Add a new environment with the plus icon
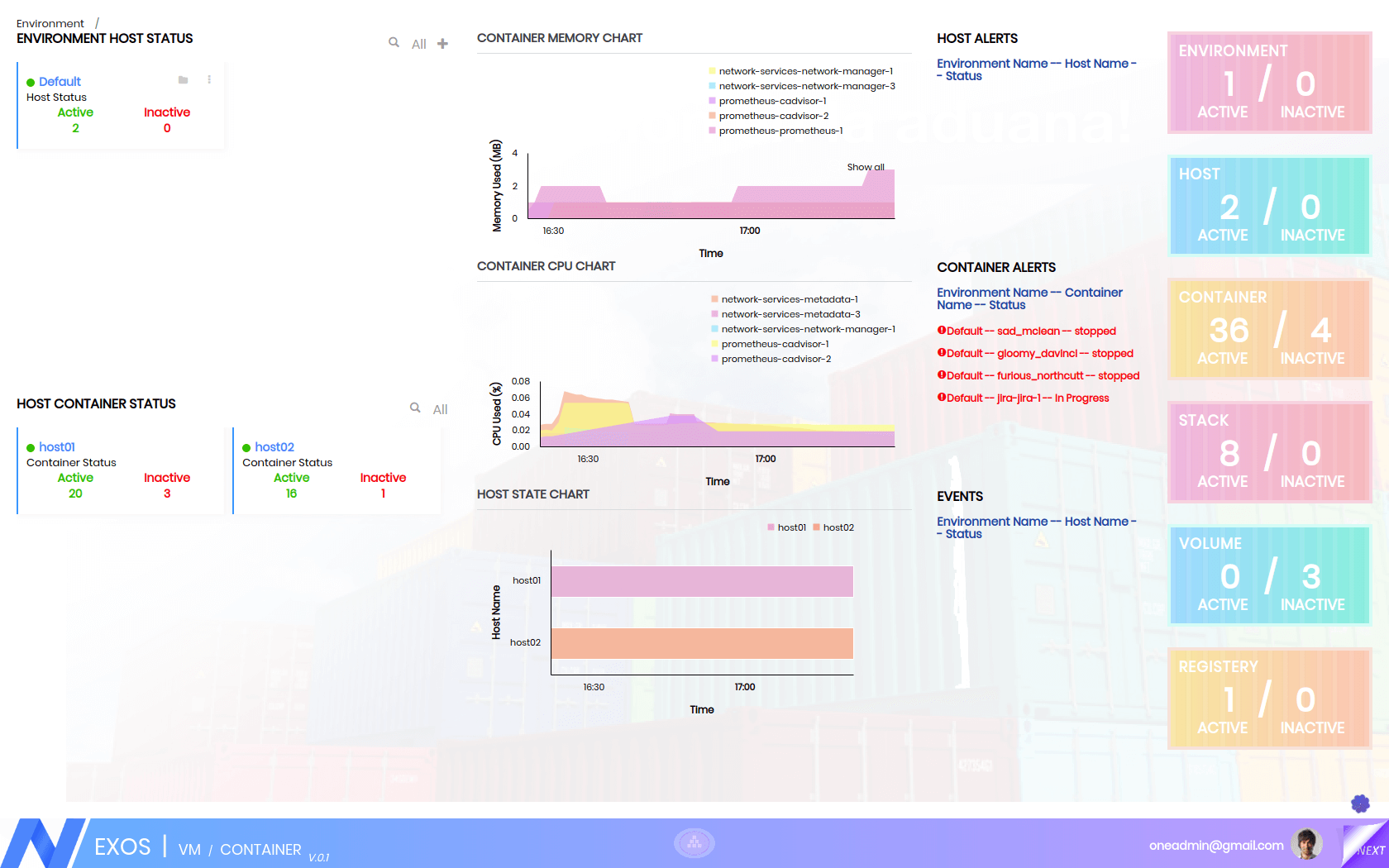This screenshot has height=868, width=1389. click(442, 44)
